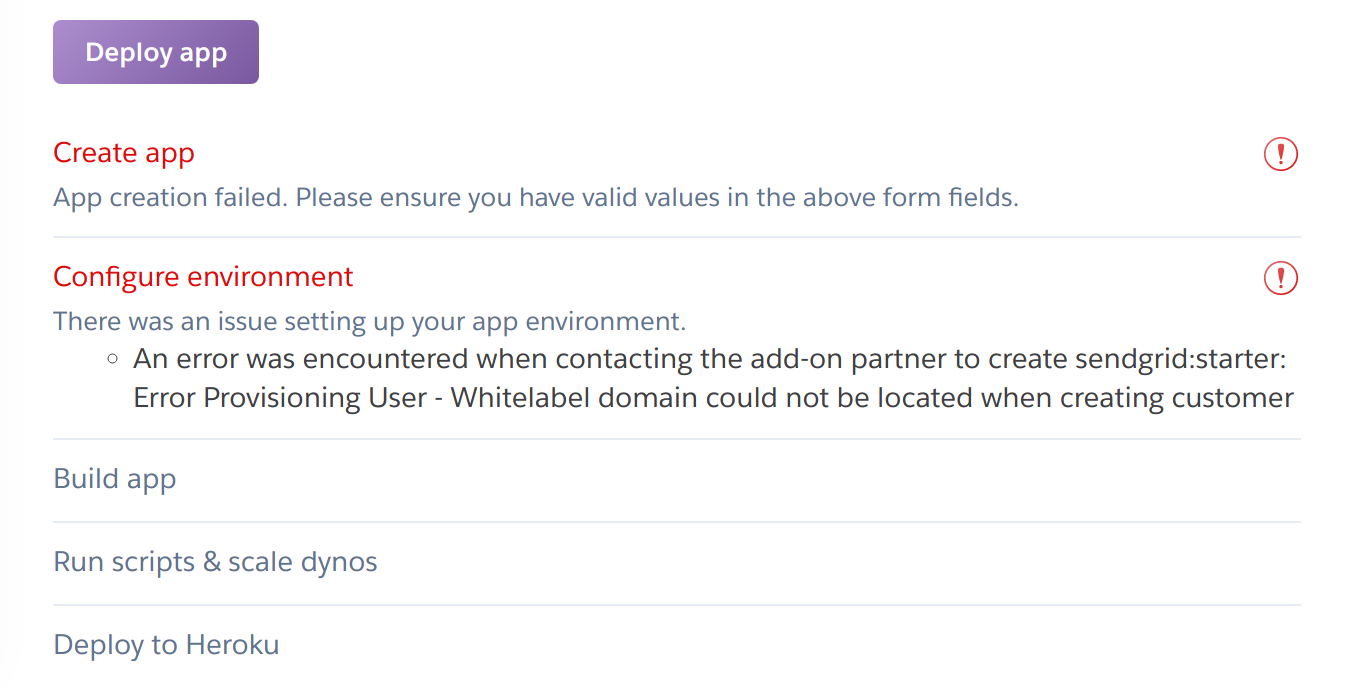
Task: Click the error indicator on the first failed step
Action: (1281, 153)
